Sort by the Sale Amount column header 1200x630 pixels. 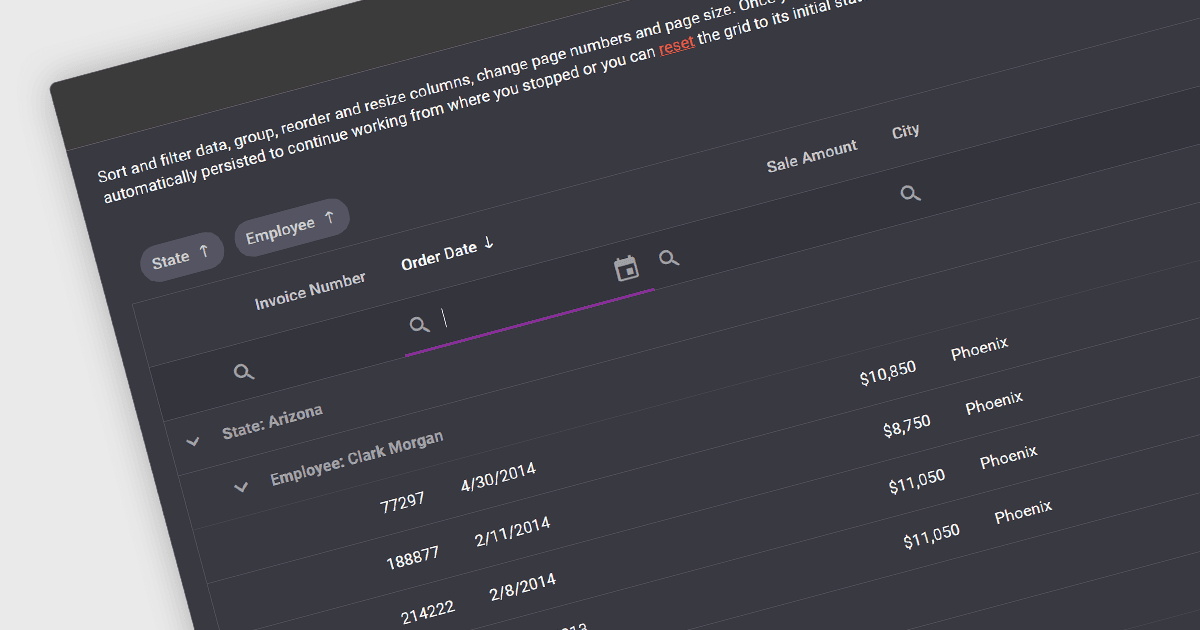point(812,156)
